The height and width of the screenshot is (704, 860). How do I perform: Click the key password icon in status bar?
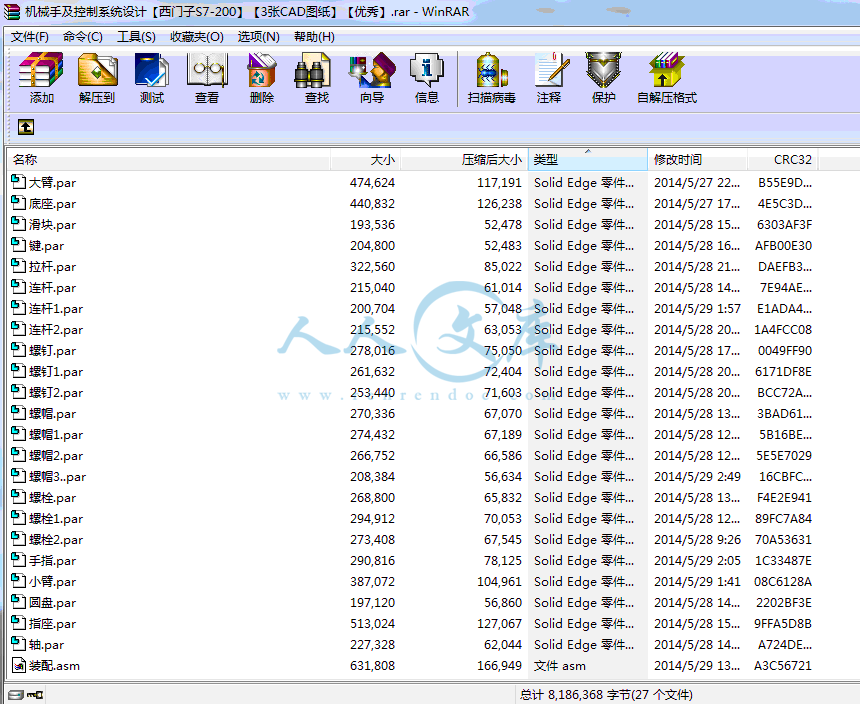click(x=35, y=695)
